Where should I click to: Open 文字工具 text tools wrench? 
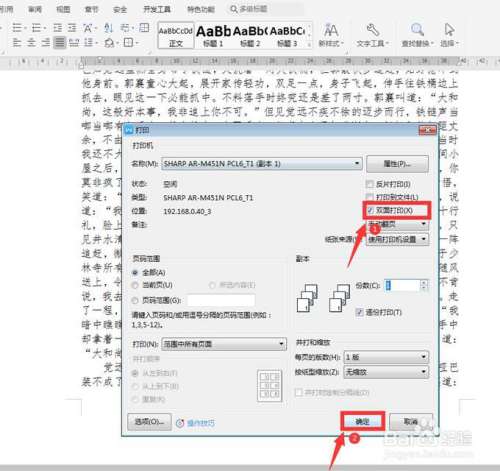click(x=372, y=35)
